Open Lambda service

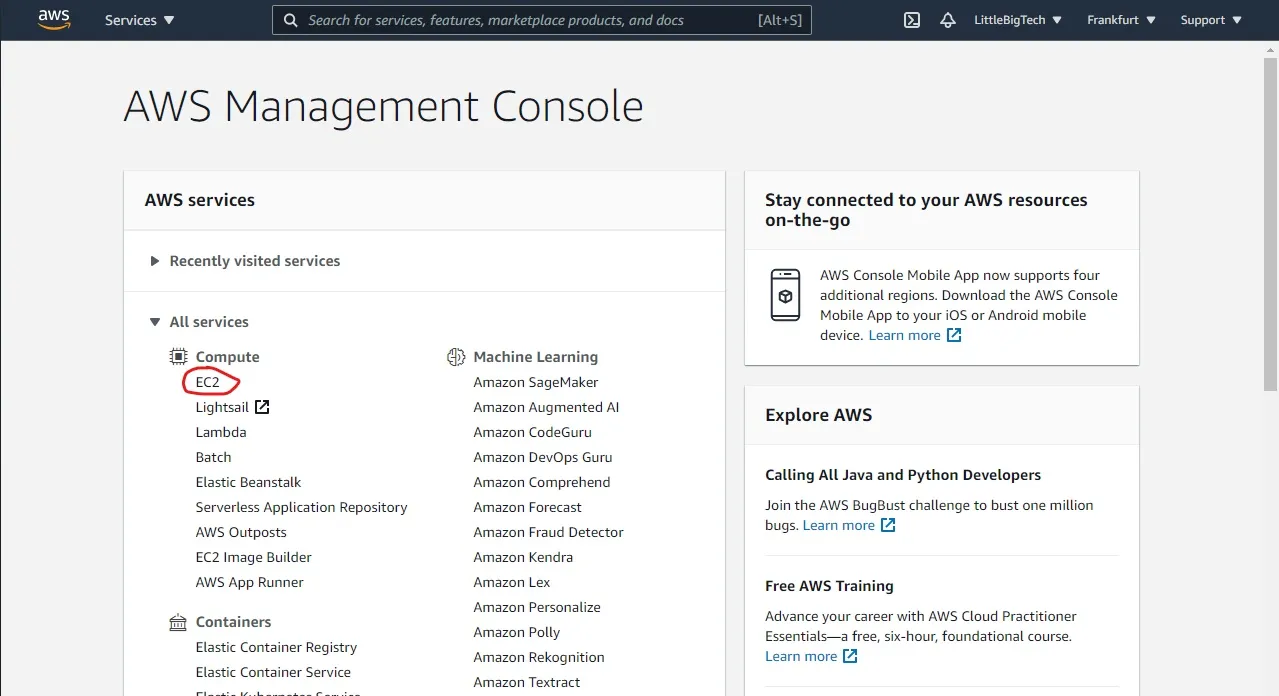click(x=221, y=432)
